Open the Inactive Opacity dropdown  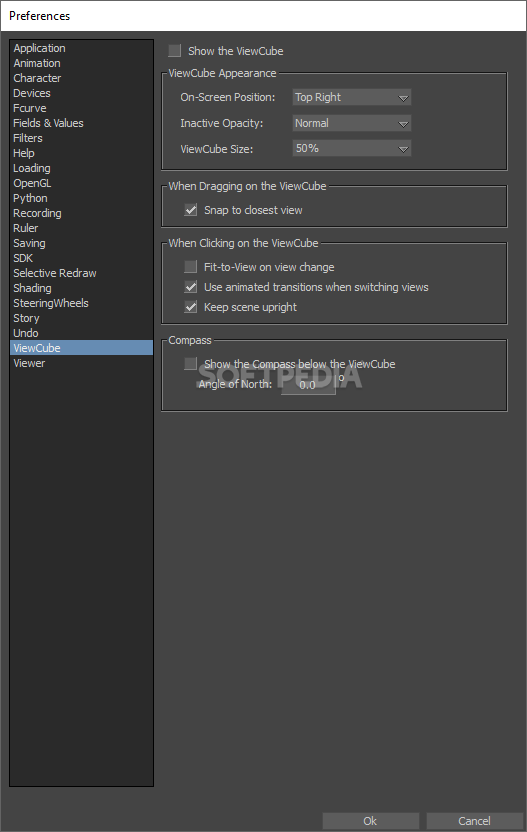[x=352, y=123]
